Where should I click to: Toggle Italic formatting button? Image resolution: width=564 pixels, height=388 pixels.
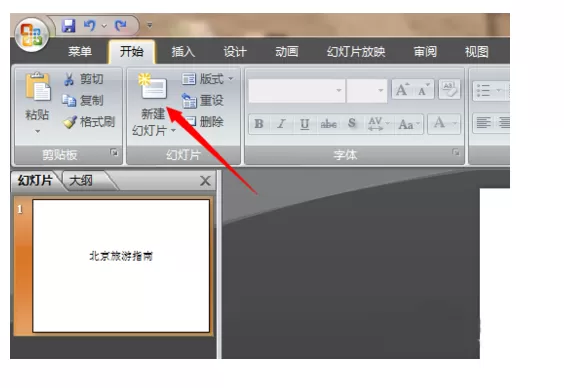tap(281, 124)
